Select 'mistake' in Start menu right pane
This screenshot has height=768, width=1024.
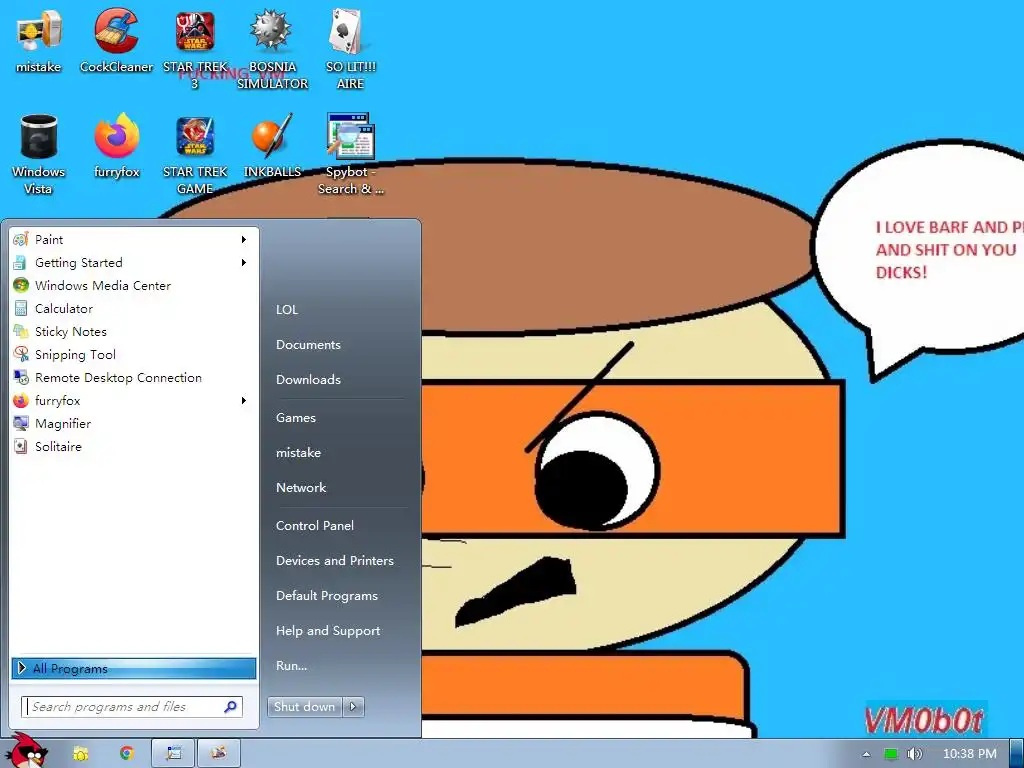[298, 453]
